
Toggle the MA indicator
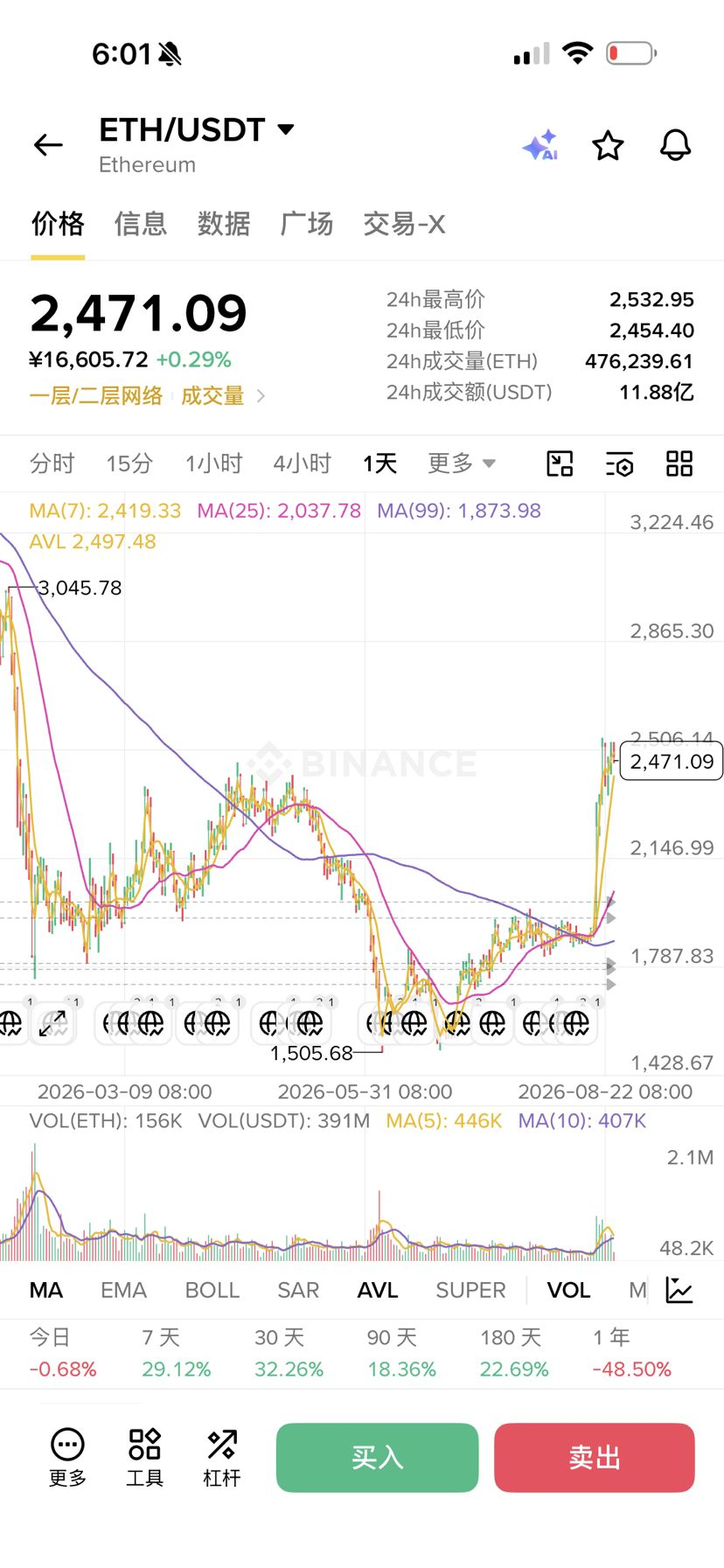click(46, 1290)
